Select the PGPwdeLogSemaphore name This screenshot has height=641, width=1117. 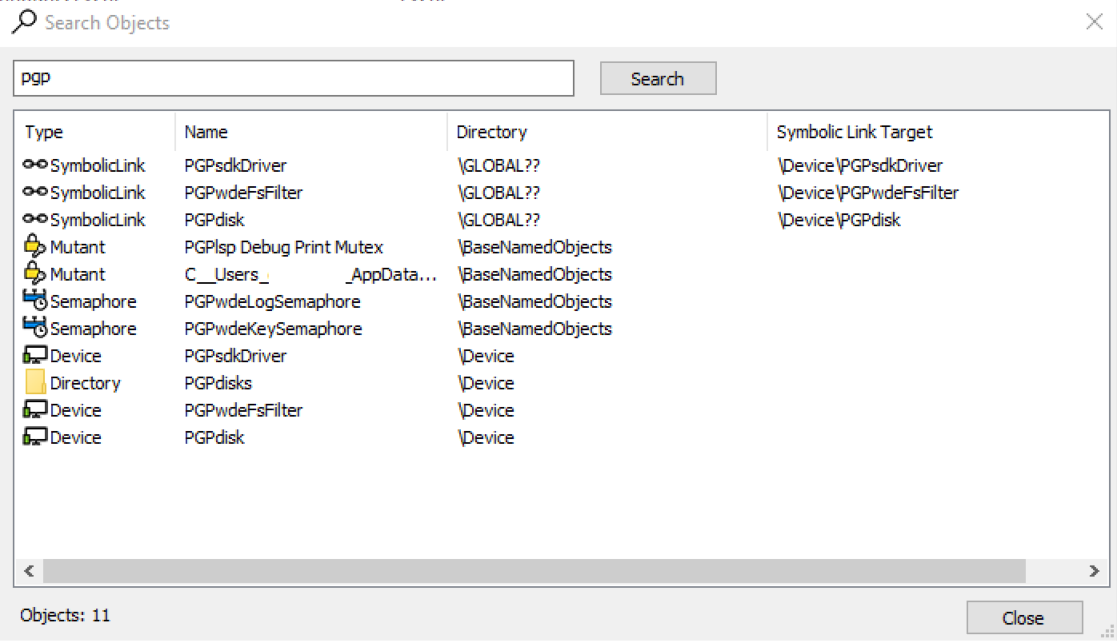272,301
